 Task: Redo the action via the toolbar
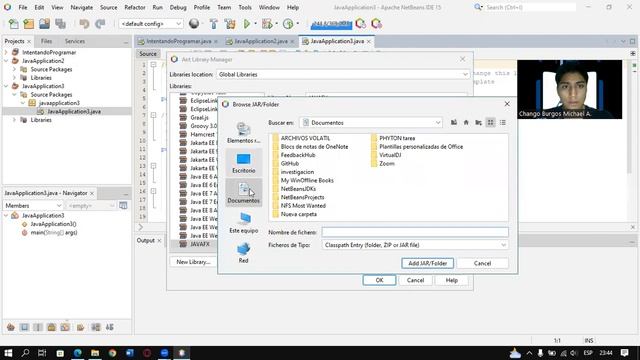click(100, 24)
